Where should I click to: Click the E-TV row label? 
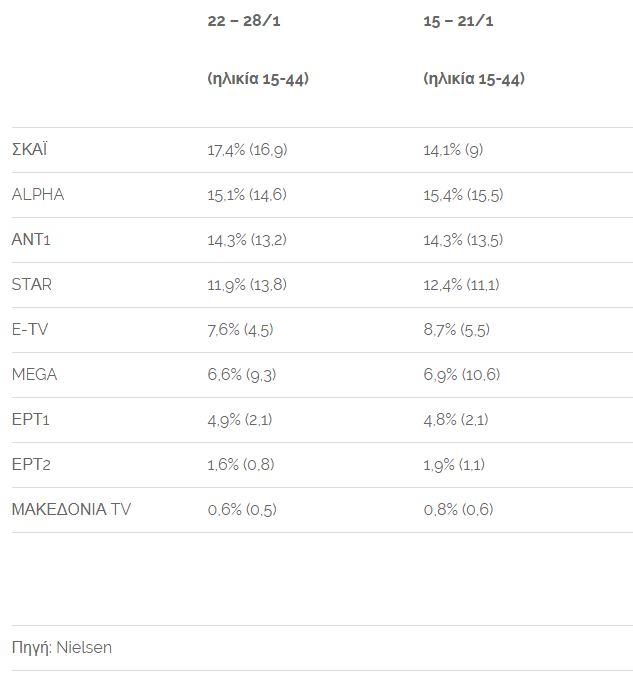(31, 330)
